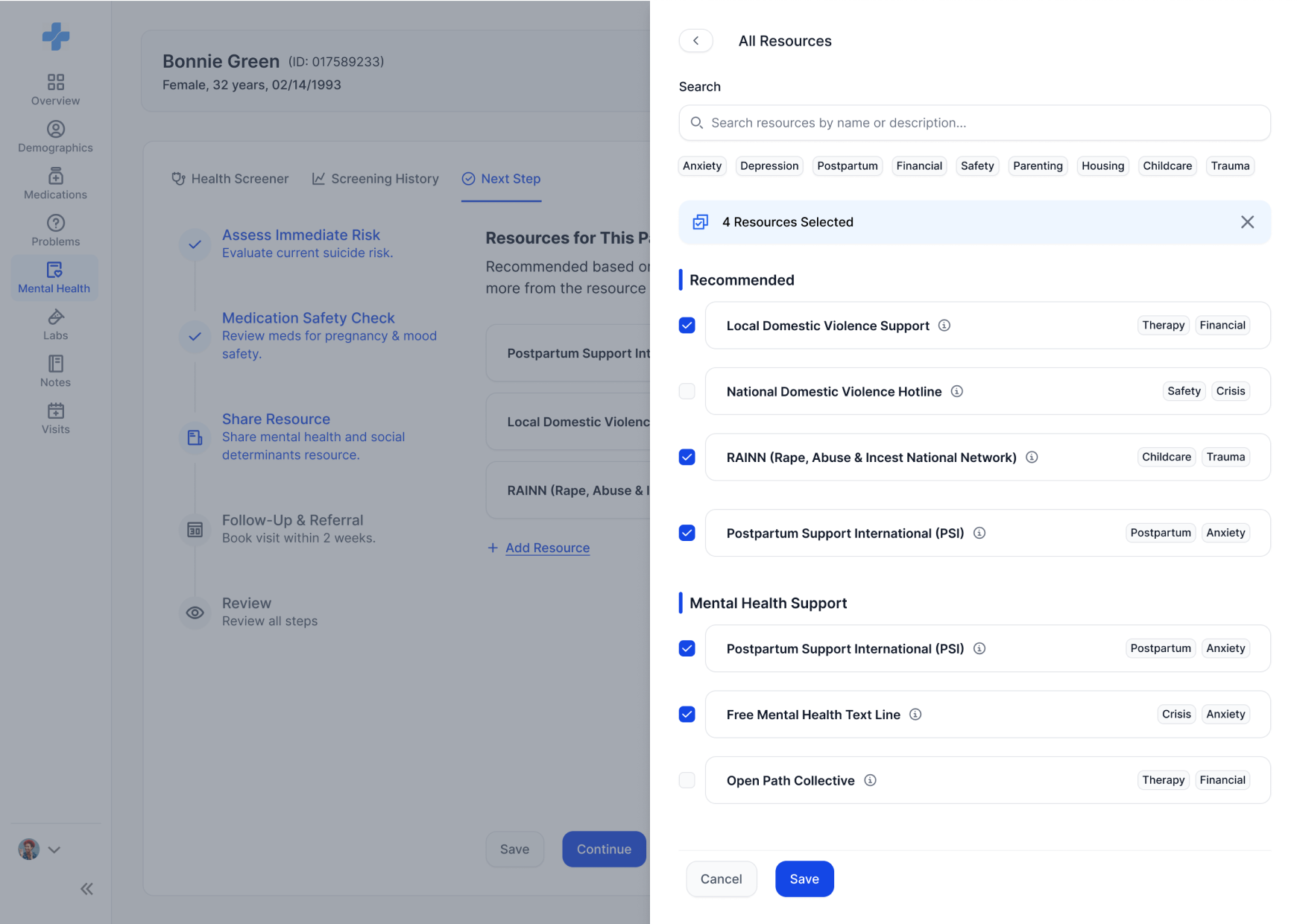
Task: Open Labs sidebar icon
Action: point(55,324)
